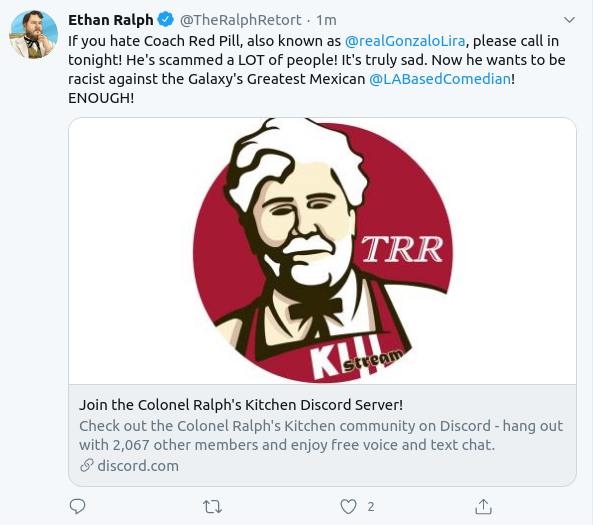Click the TRR text in logo
Screen dimensions: 593x525
(402, 249)
